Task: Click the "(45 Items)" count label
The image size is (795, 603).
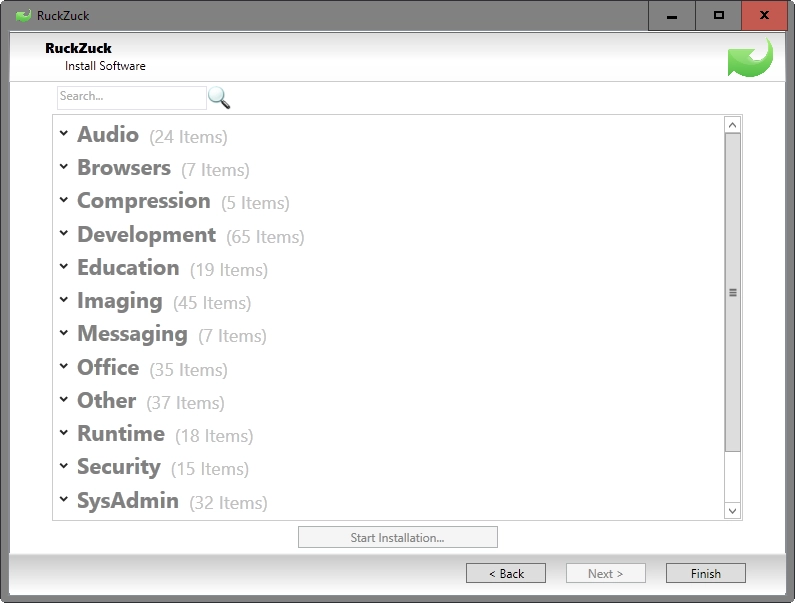Action: pyautogui.click(x=212, y=303)
